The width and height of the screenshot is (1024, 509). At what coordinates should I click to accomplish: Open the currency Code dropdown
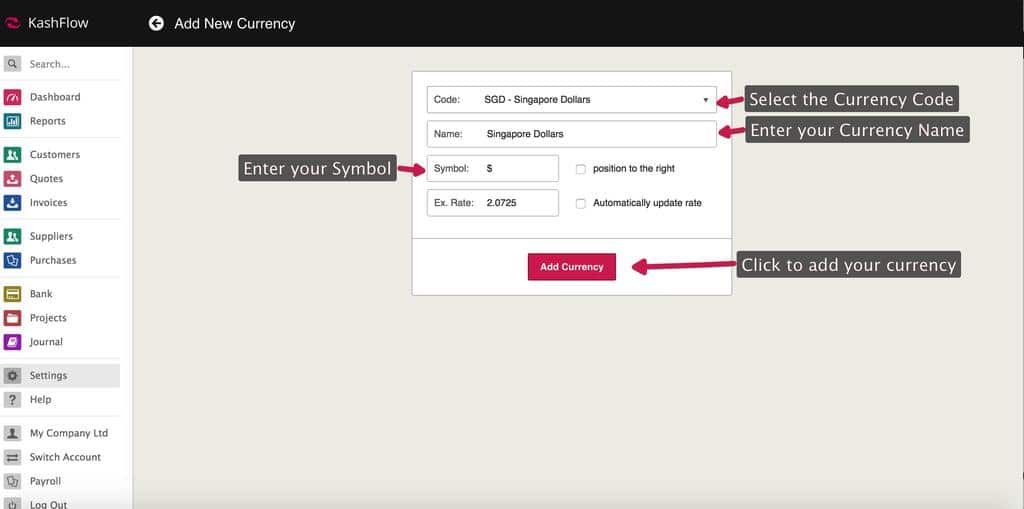(x=571, y=100)
